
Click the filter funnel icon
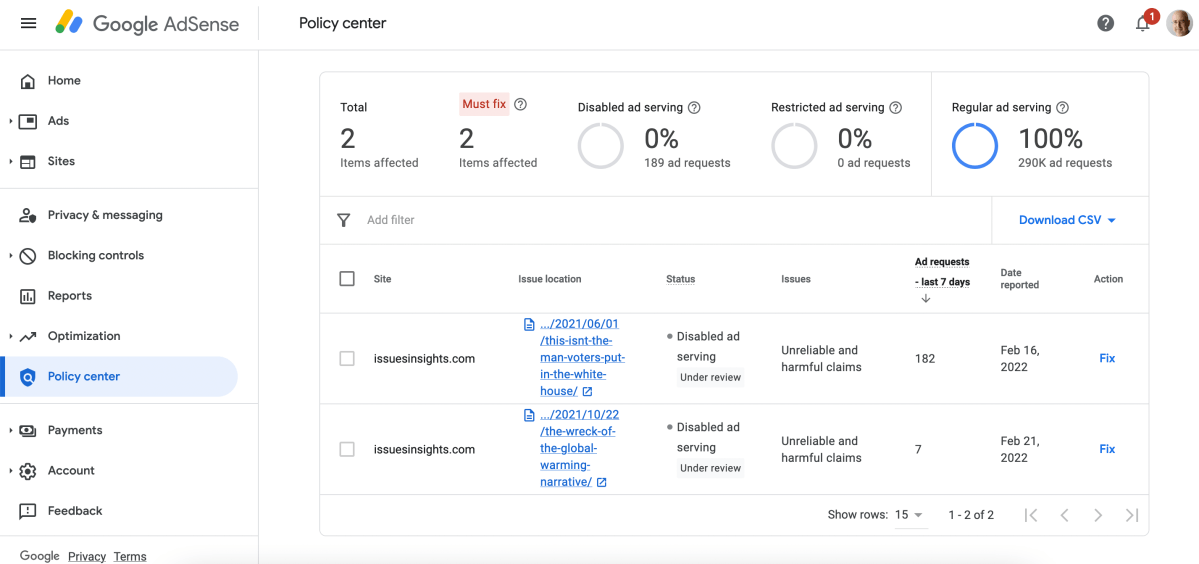coord(344,220)
